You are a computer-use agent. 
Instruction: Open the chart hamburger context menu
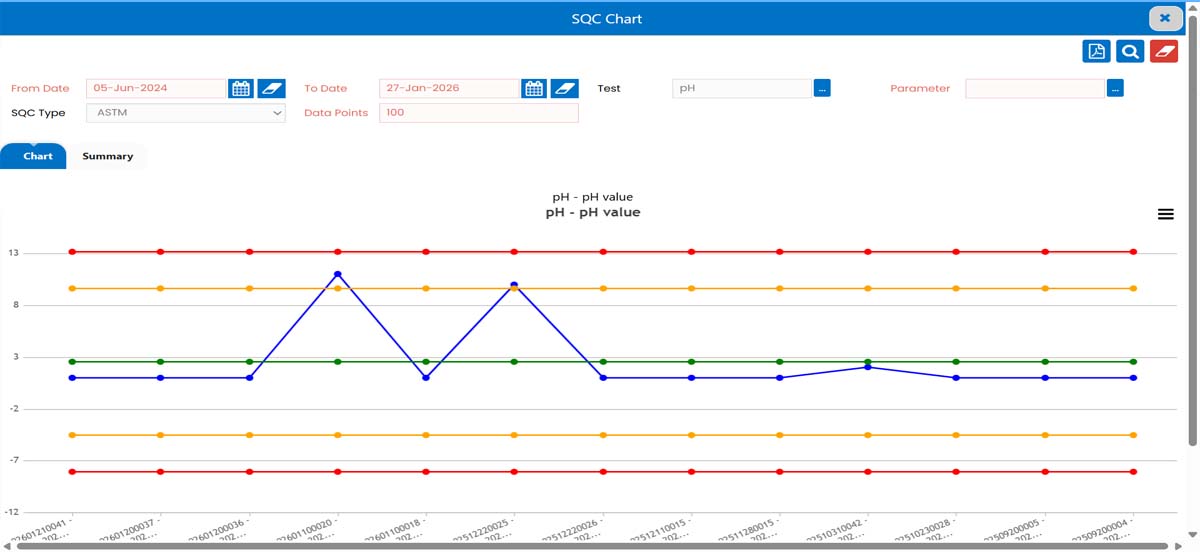(1165, 214)
